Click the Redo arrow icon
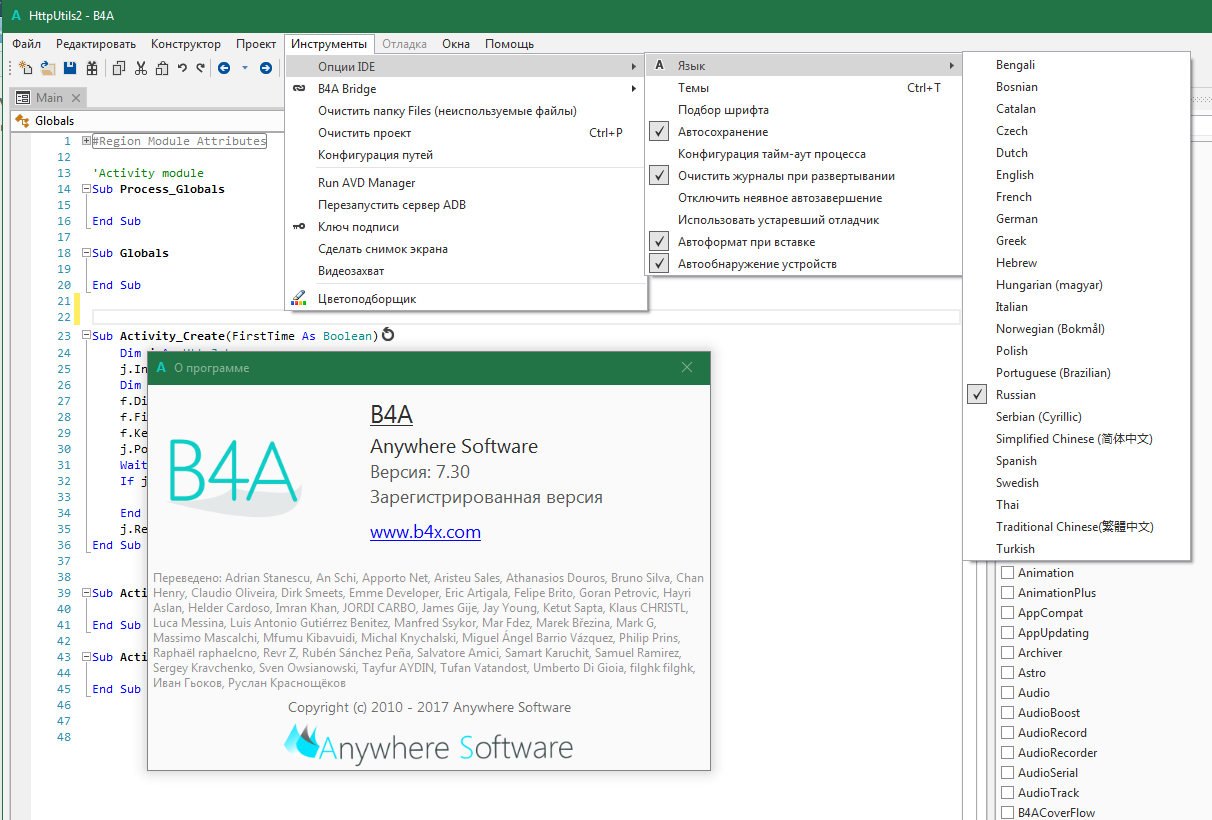This screenshot has width=1212, height=820. coord(200,68)
